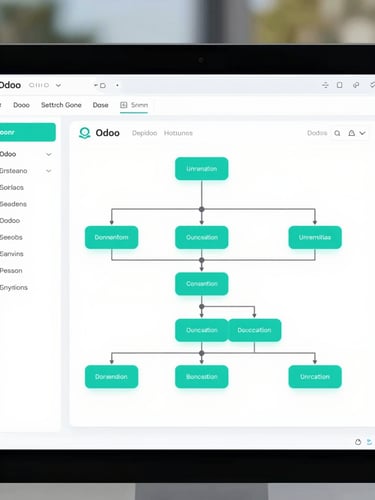Select the Dose tab
Image resolution: width=375 pixels, height=500 pixels.
click(x=100, y=105)
